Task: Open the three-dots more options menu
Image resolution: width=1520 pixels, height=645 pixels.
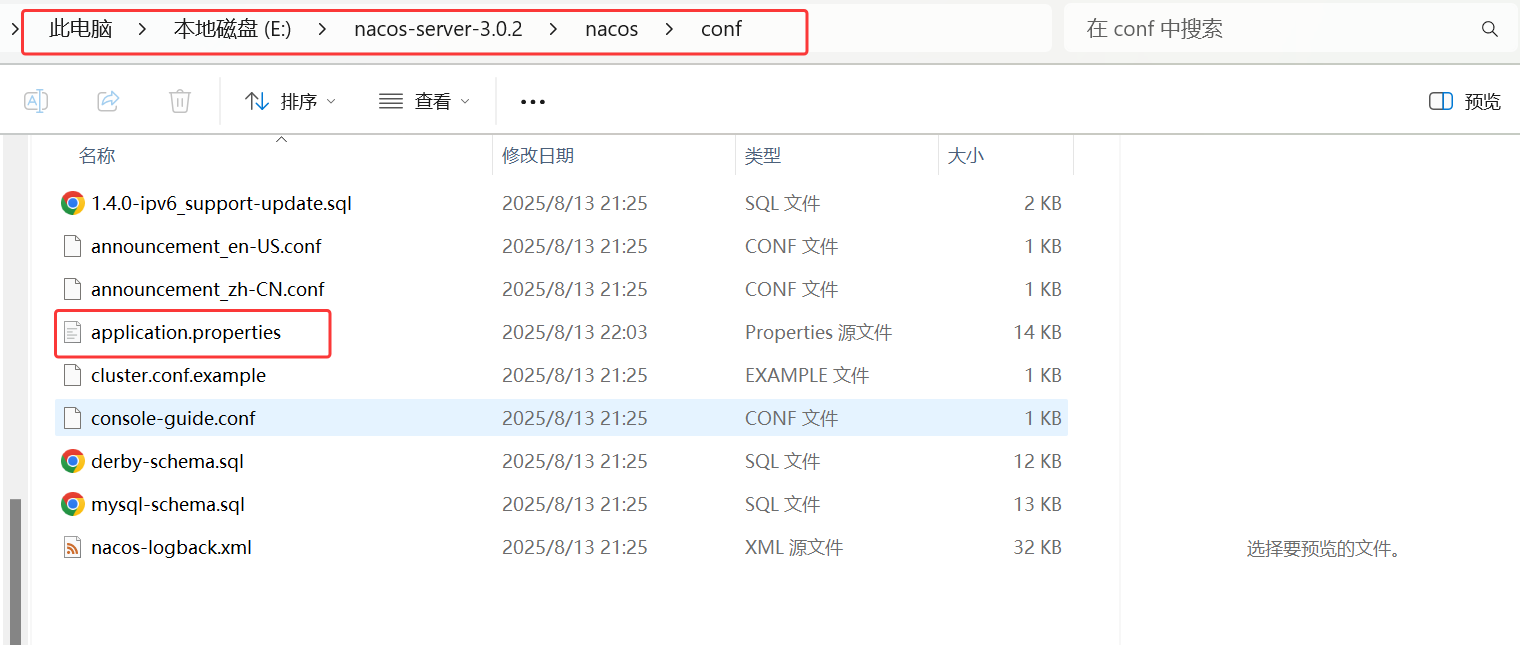Action: 533,102
